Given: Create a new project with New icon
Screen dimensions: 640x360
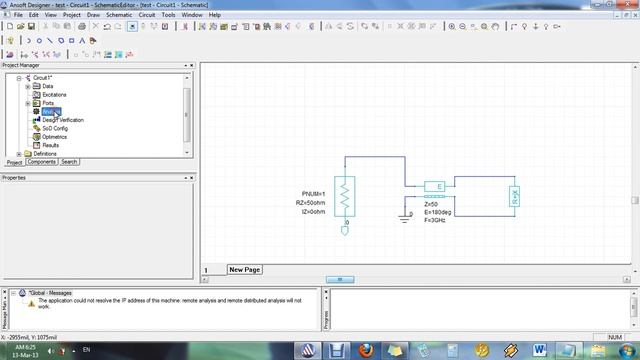Looking at the screenshot, I should pos(10,27).
